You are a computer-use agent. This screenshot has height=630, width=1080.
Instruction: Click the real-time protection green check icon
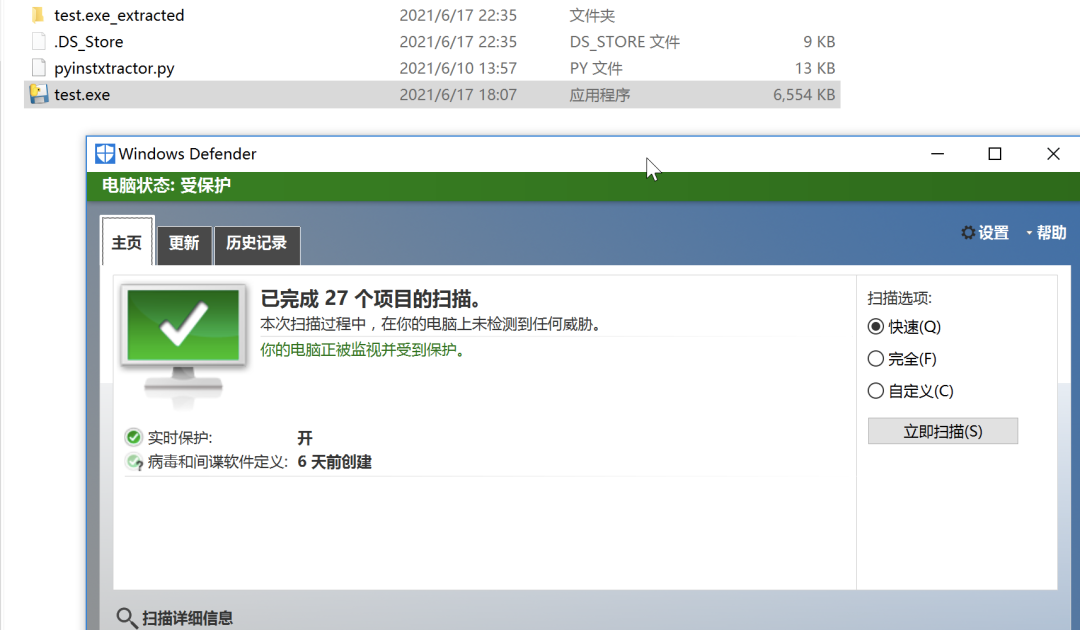134,437
